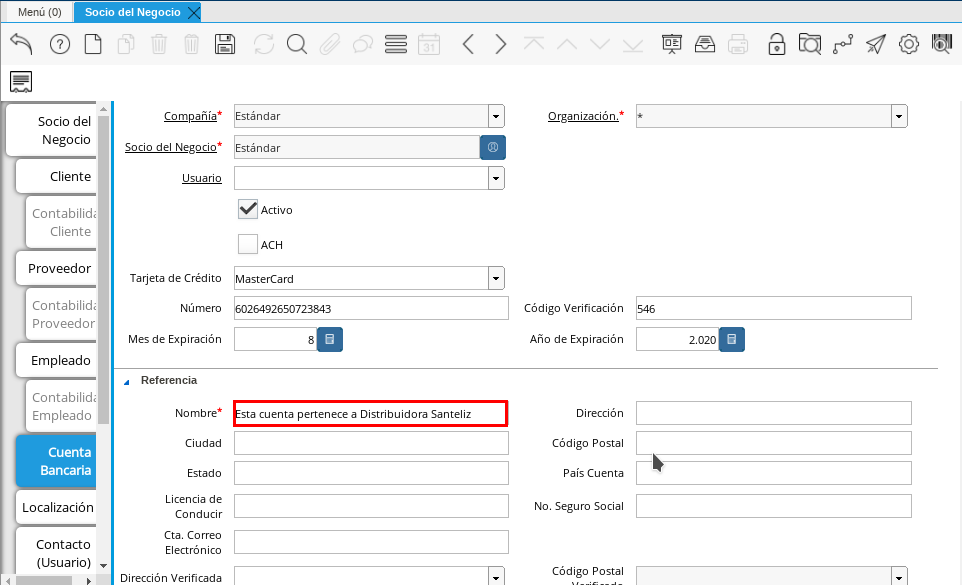Screen dimensions: 962x585
Task: Save record using floppy disk icon
Action: [225, 44]
